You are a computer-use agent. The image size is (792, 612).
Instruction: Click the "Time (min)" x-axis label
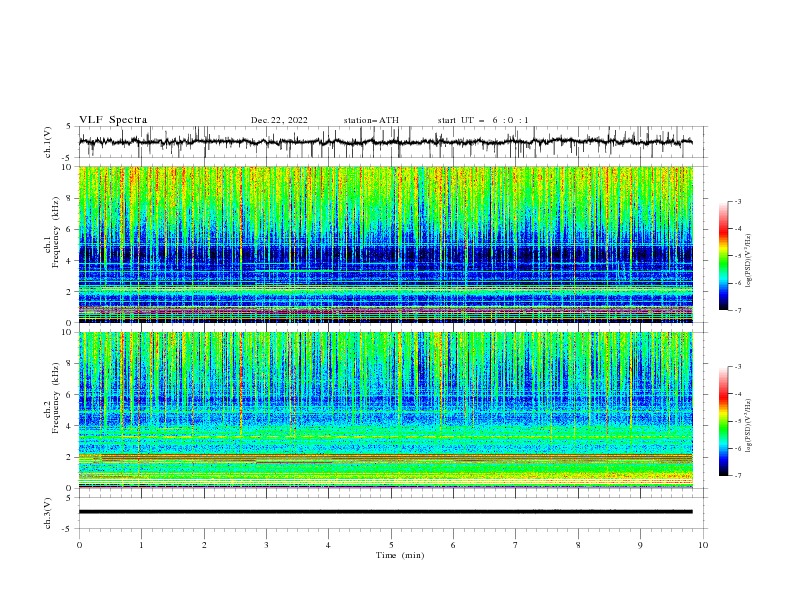[x=400, y=555]
